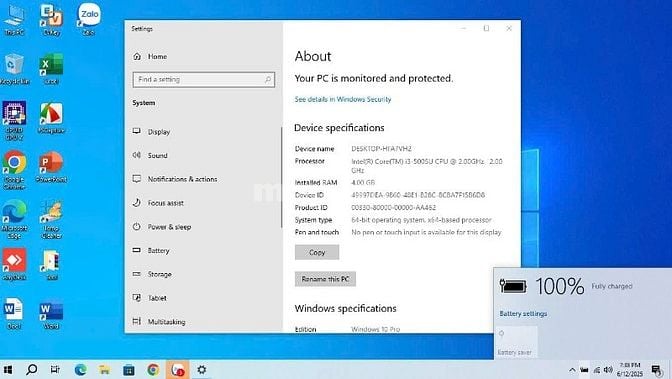
Task: Open the Recycle Bin icon
Action: (x=14, y=69)
